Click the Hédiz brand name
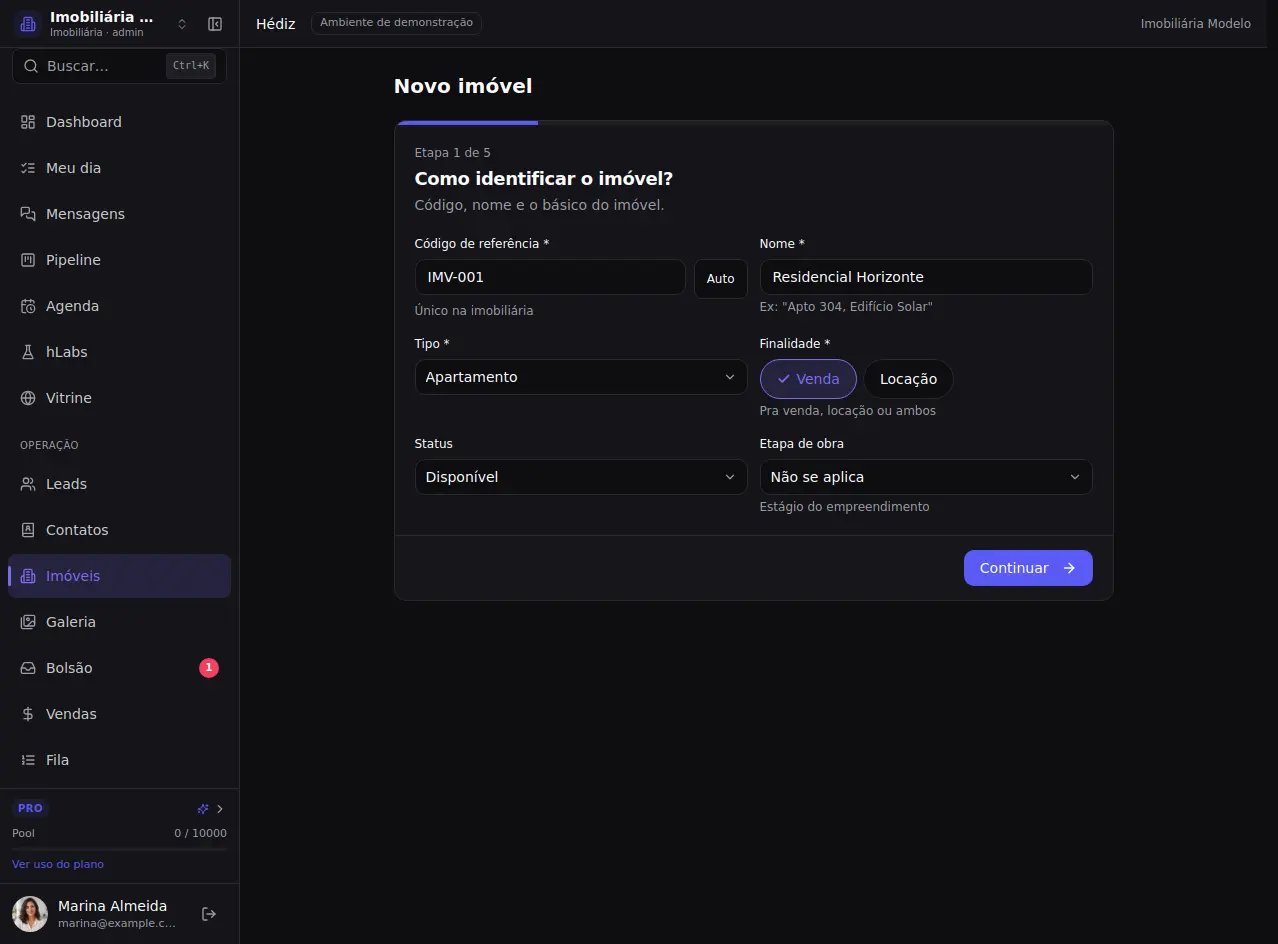 pos(276,24)
